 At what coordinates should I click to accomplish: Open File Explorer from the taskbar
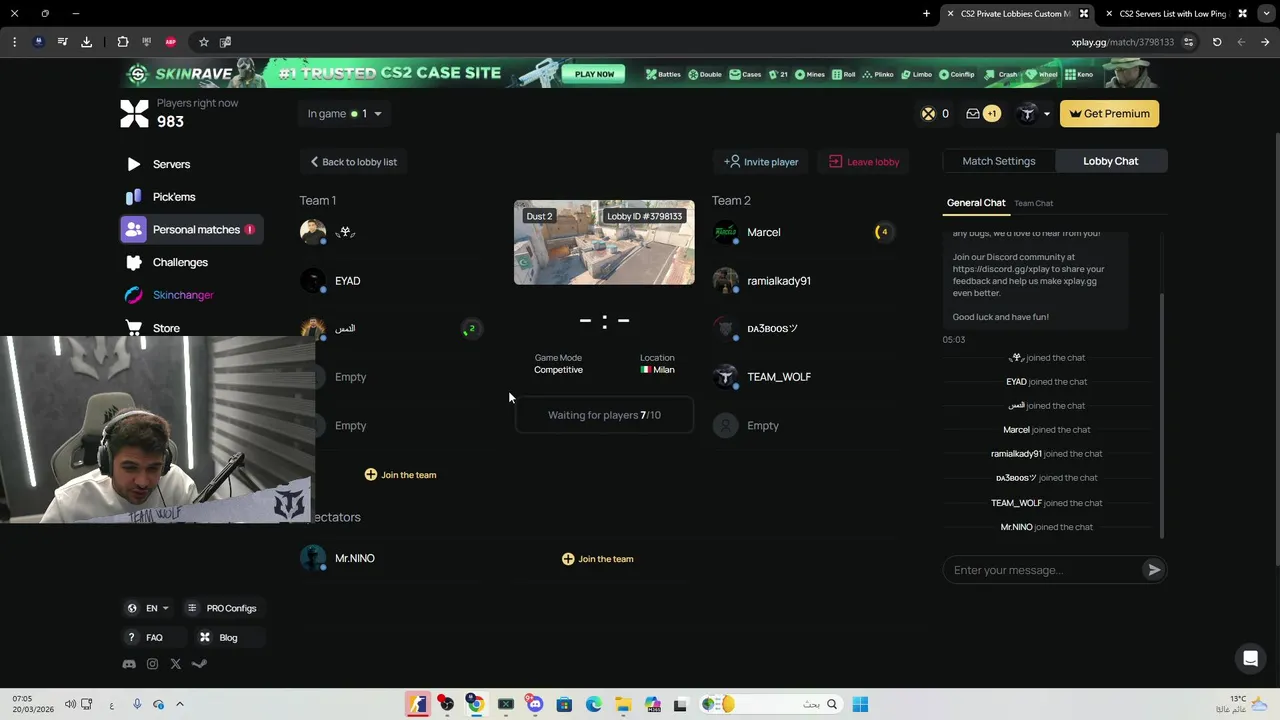[x=623, y=704]
